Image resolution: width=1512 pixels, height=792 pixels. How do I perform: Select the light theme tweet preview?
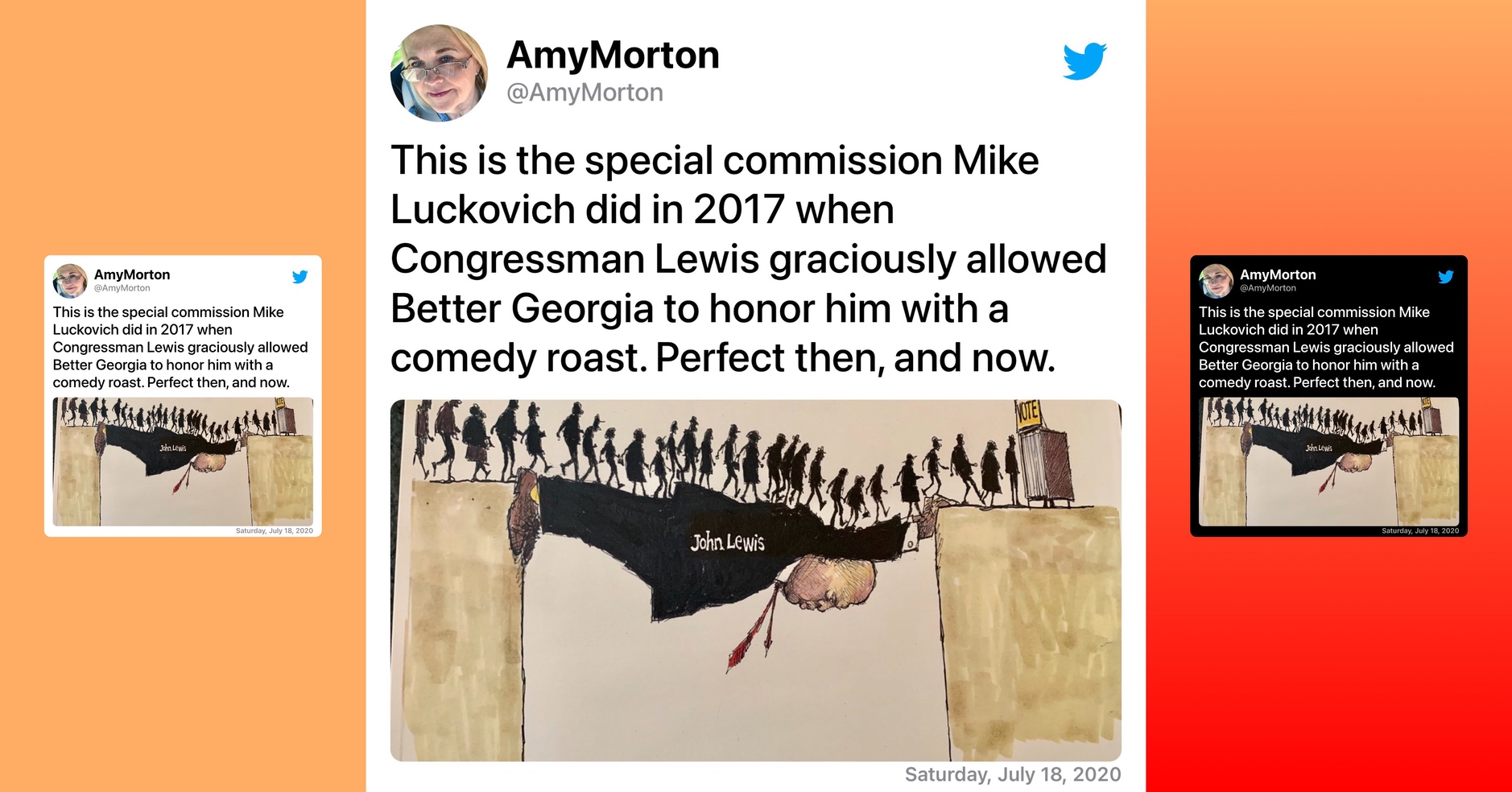click(x=183, y=396)
